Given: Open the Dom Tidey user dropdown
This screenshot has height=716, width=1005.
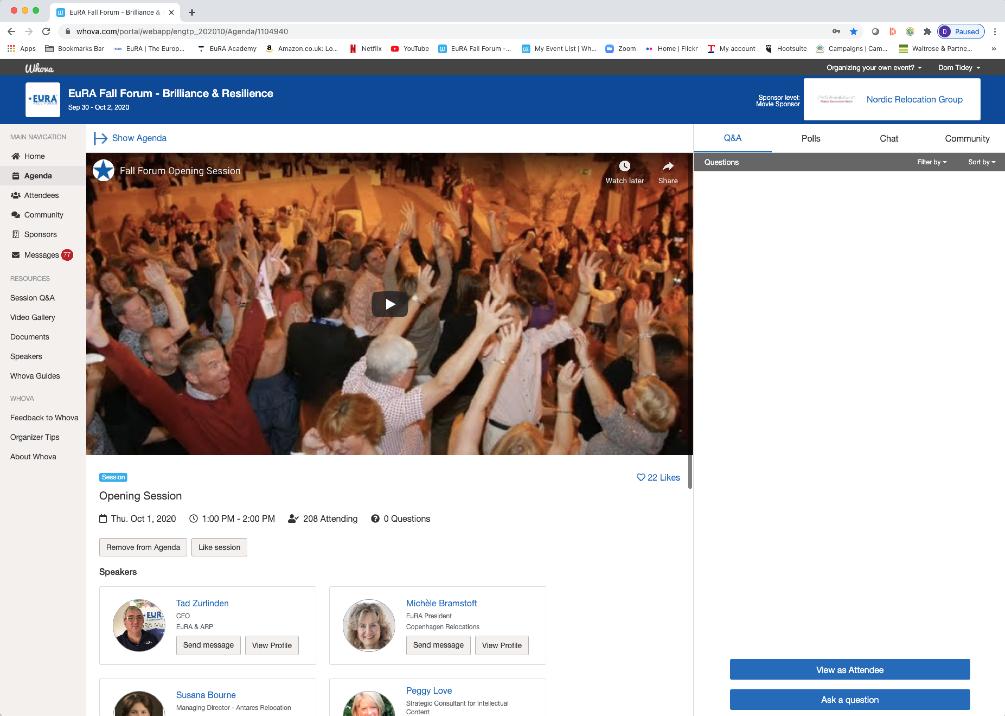Looking at the screenshot, I should [959, 67].
